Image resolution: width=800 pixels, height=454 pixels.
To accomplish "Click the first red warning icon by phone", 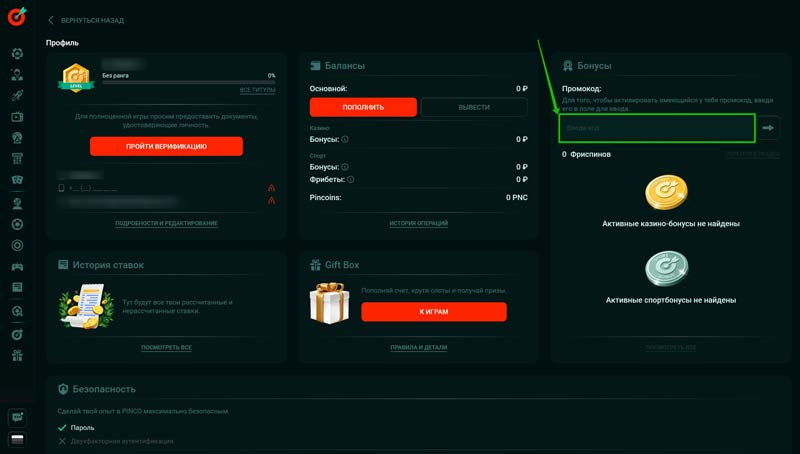I will [x=271, y=188].
